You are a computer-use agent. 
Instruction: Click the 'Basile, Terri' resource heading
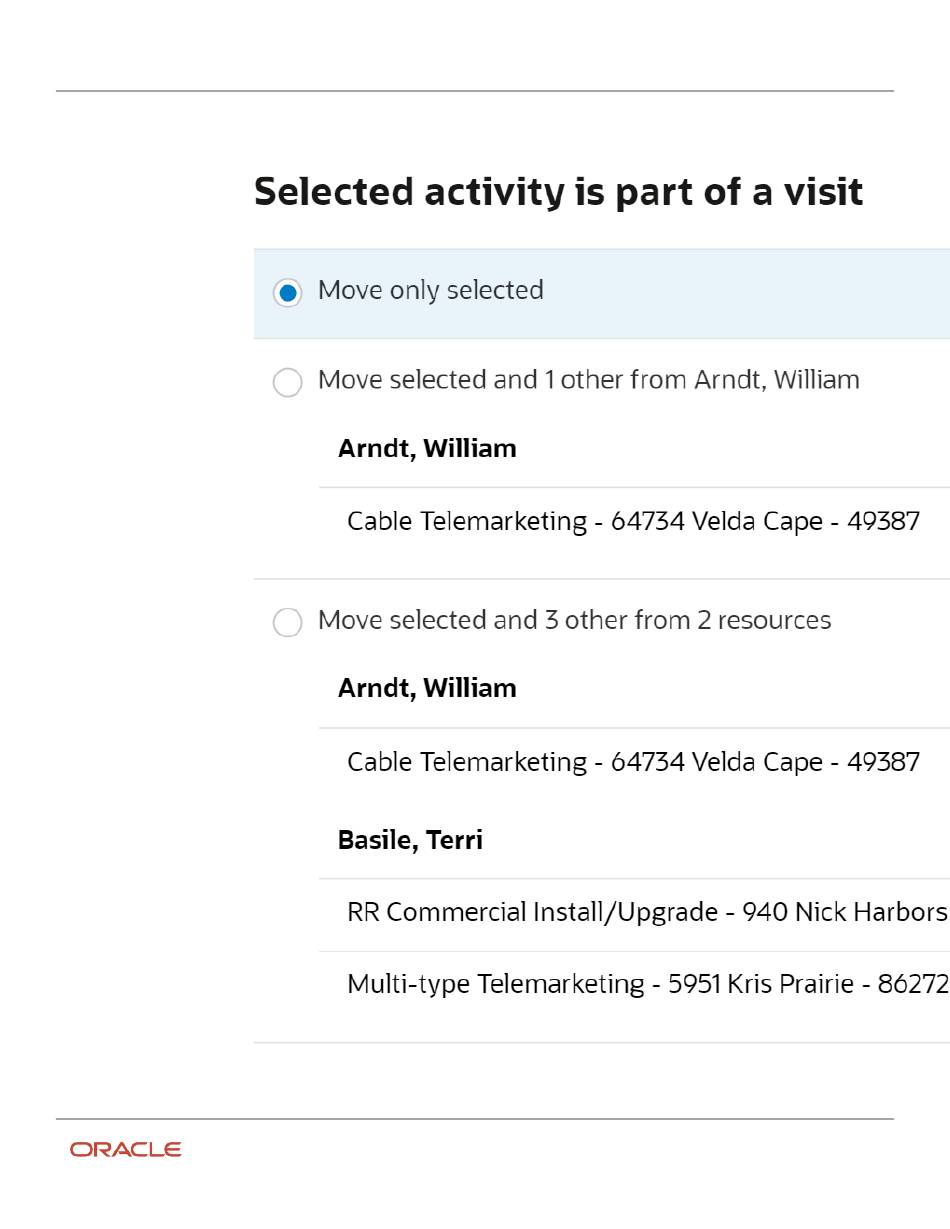[x=410, y=840]
